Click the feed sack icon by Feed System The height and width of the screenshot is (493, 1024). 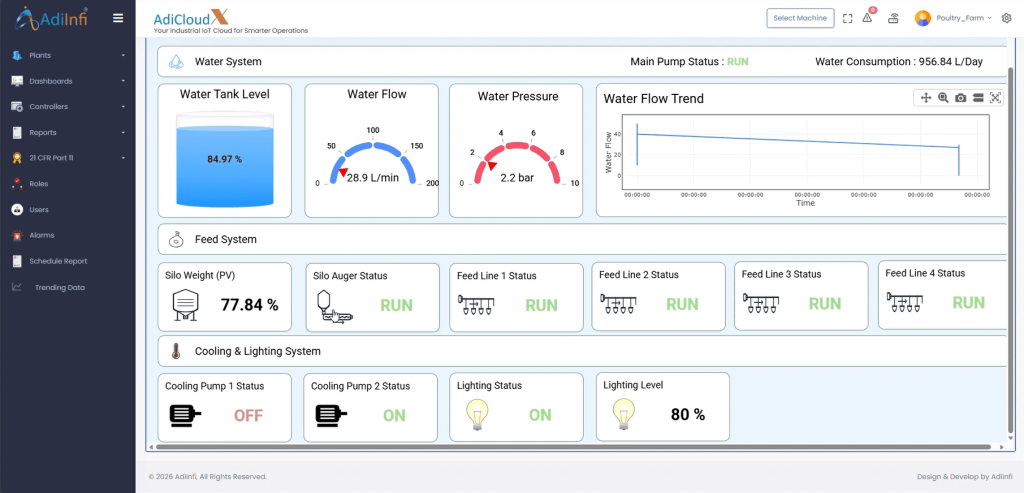click(x=176, y=239)
